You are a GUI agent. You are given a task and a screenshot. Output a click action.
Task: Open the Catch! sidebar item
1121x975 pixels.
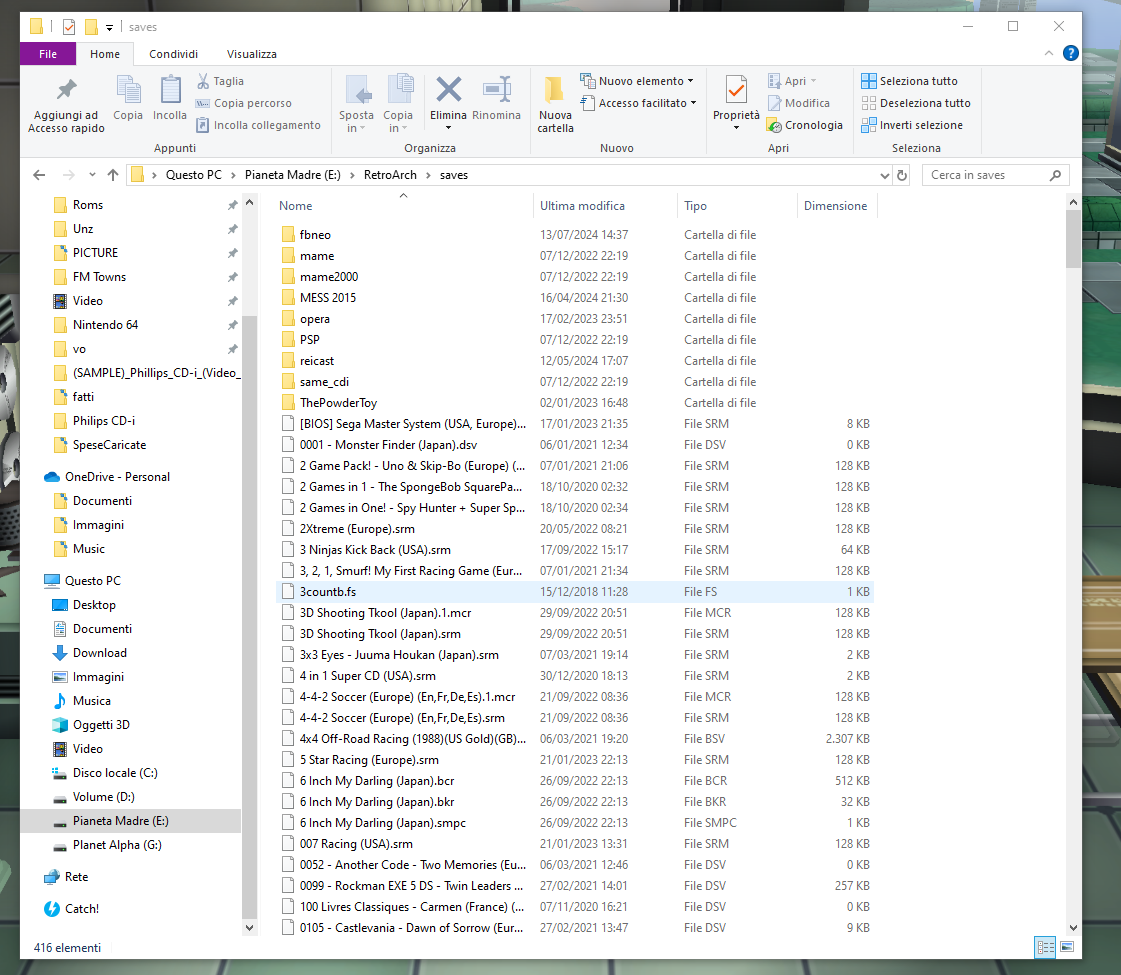(71, 909)
